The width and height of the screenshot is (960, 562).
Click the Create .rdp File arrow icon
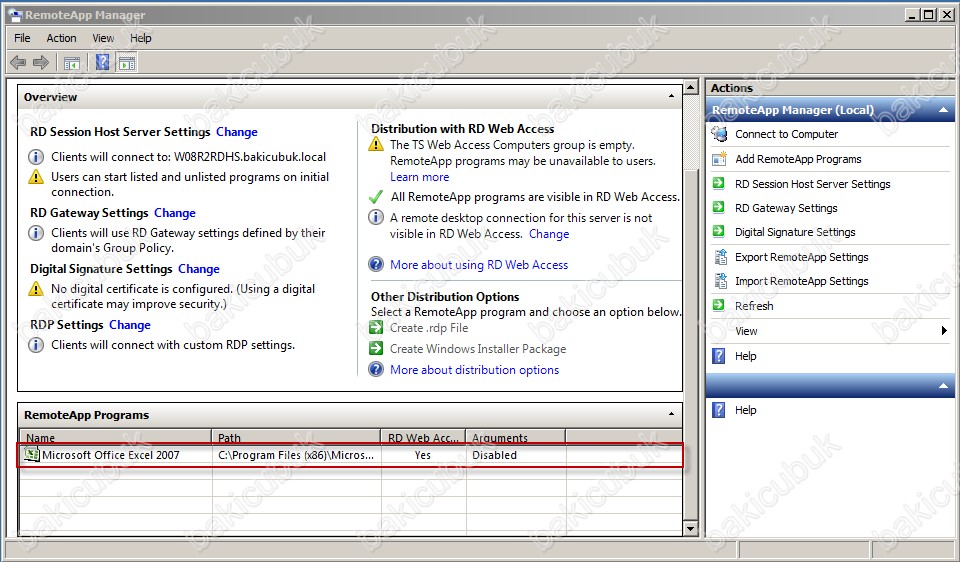click(x=375, y=328)
